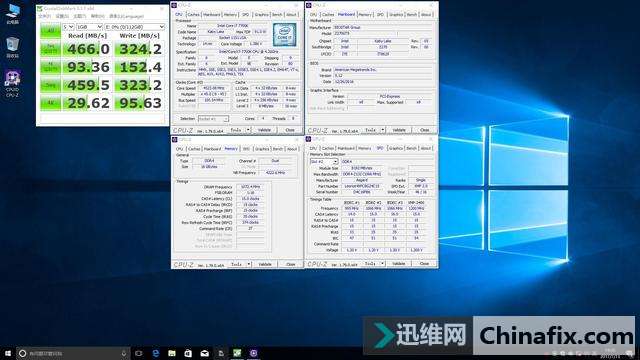Open the Mail app from the taskbar

click(204, 353)
